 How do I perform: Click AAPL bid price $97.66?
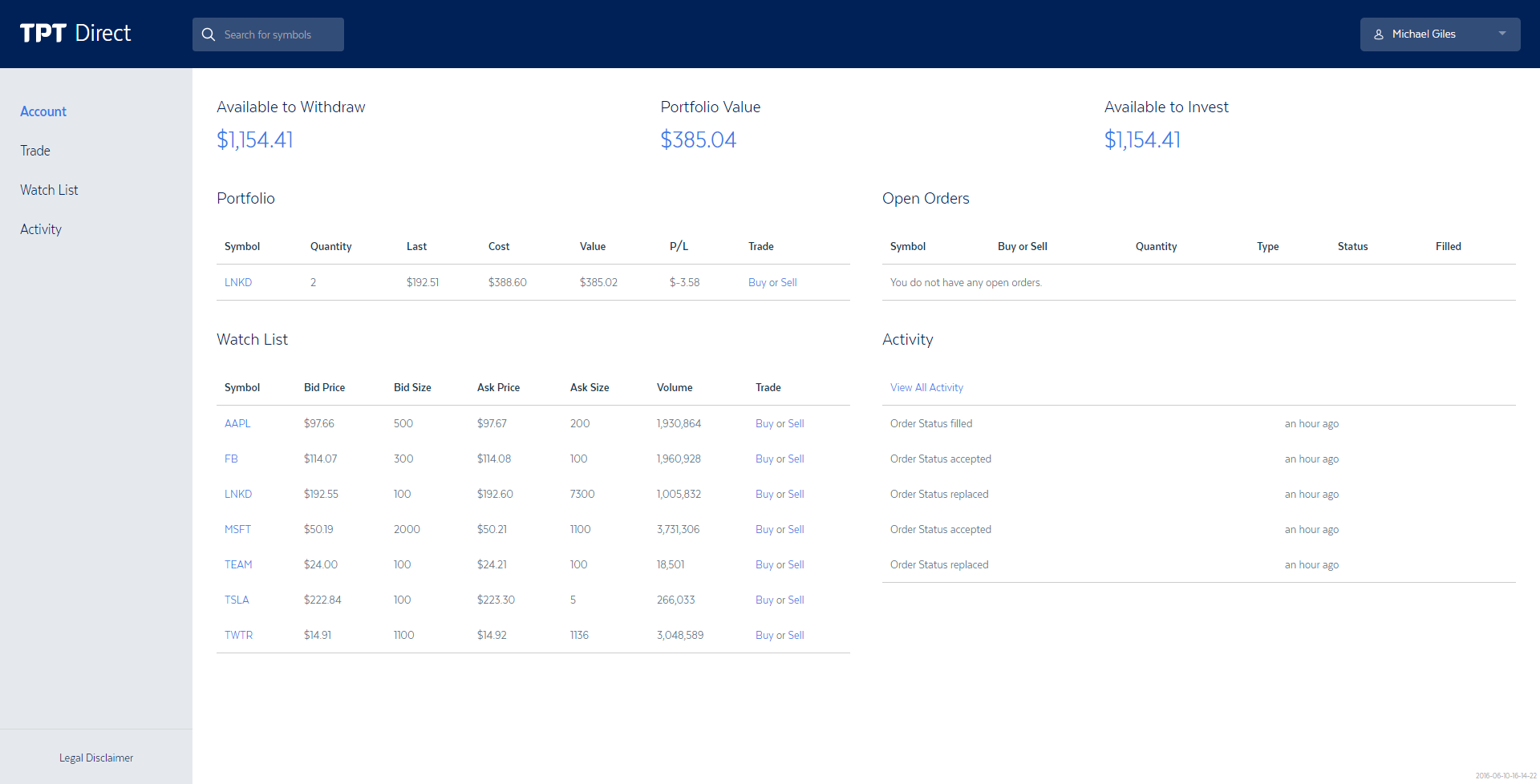click(319, 423)
